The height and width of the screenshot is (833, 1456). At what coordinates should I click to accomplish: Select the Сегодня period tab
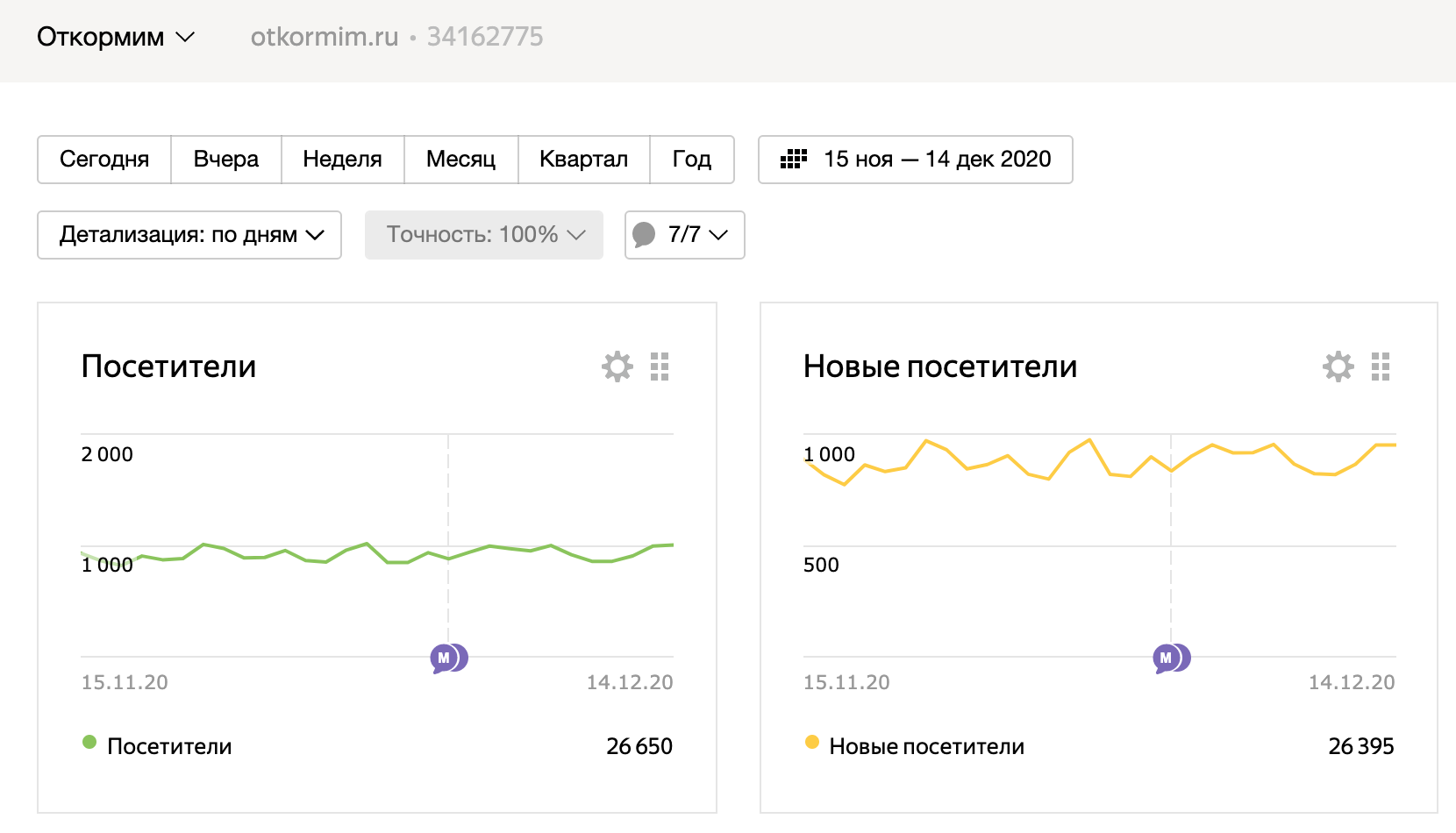click(104, 160)
